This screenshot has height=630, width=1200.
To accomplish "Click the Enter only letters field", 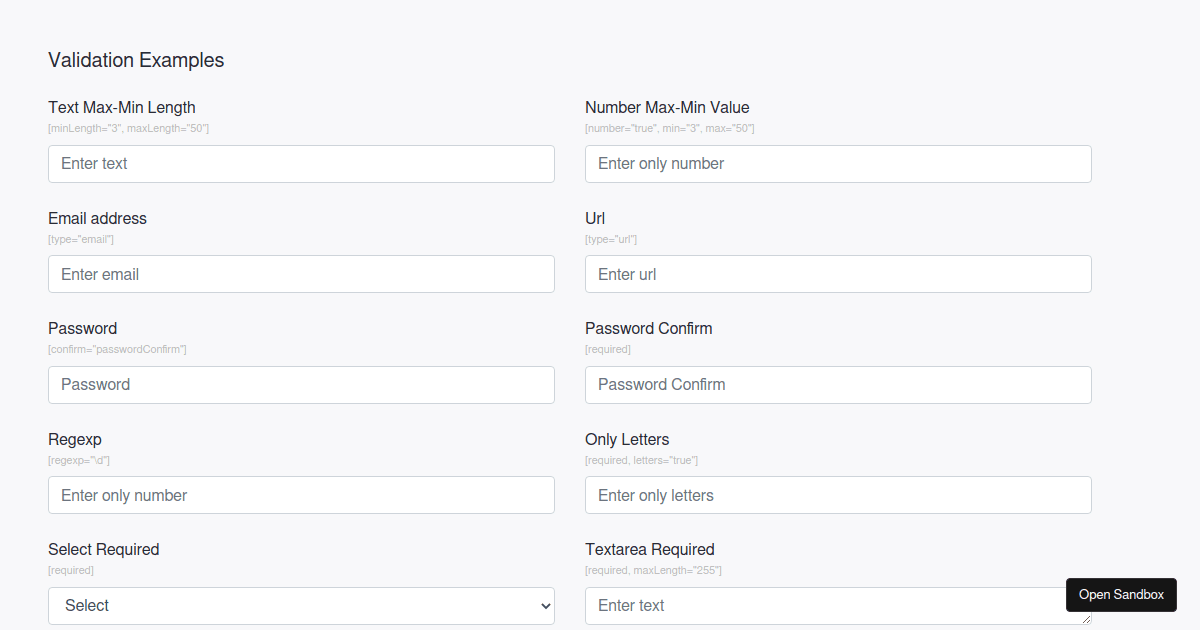I will 838,495.
